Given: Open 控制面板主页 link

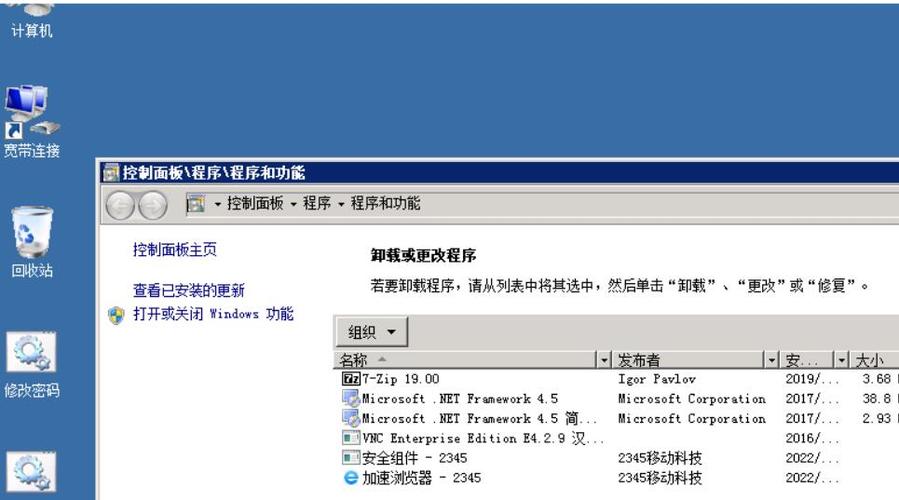Looking at the screenshot, I should (x=175, y=250).
